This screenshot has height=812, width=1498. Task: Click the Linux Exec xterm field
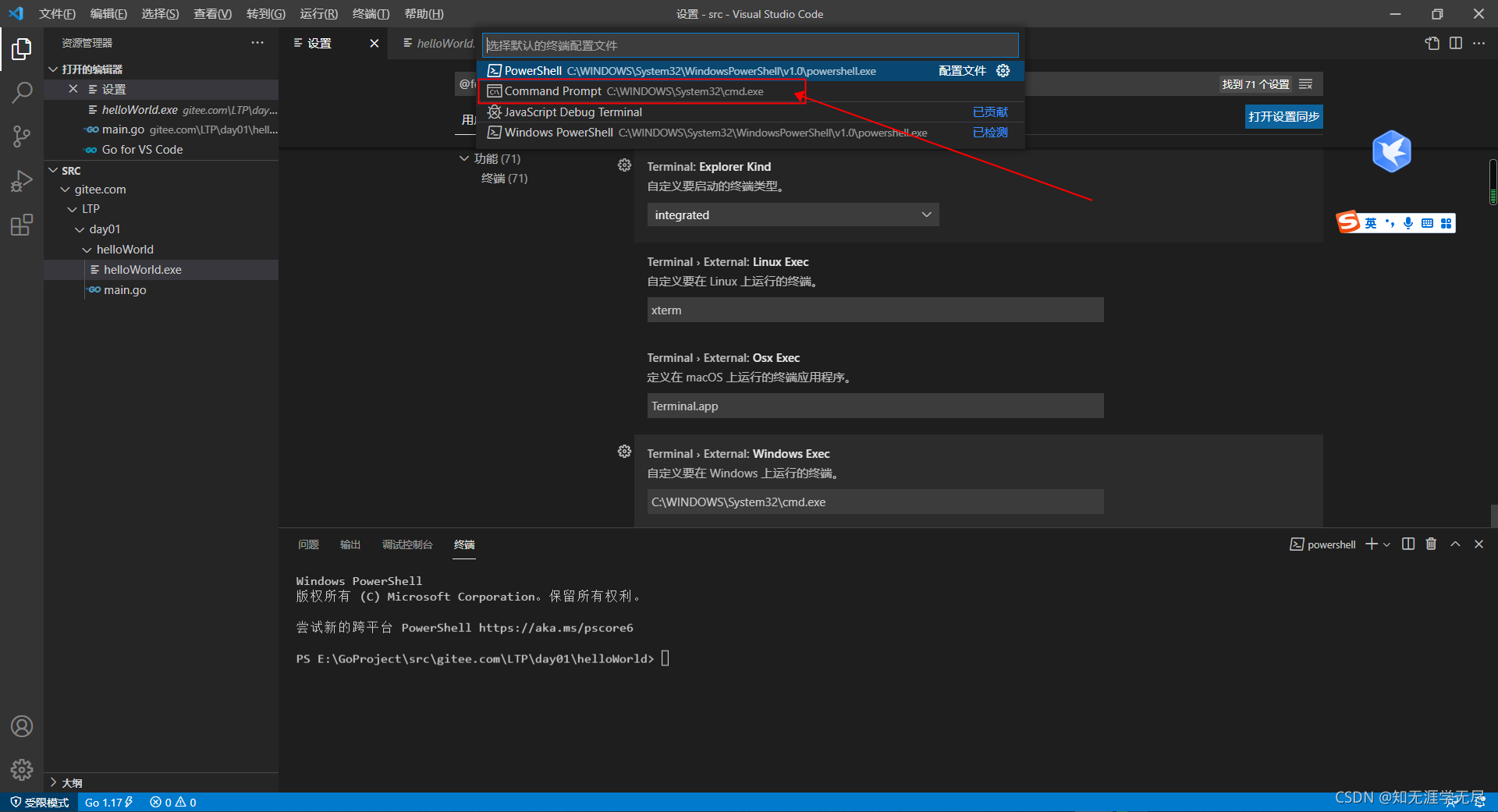pyautogui.click(x=875, y=310)
